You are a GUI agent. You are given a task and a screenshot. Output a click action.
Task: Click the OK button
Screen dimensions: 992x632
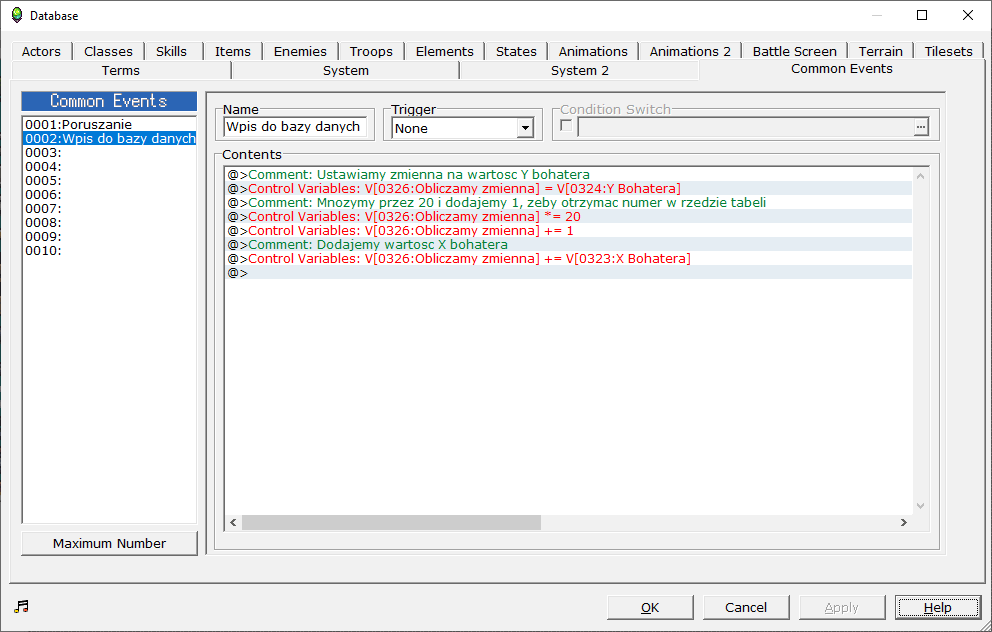(650, 607)
